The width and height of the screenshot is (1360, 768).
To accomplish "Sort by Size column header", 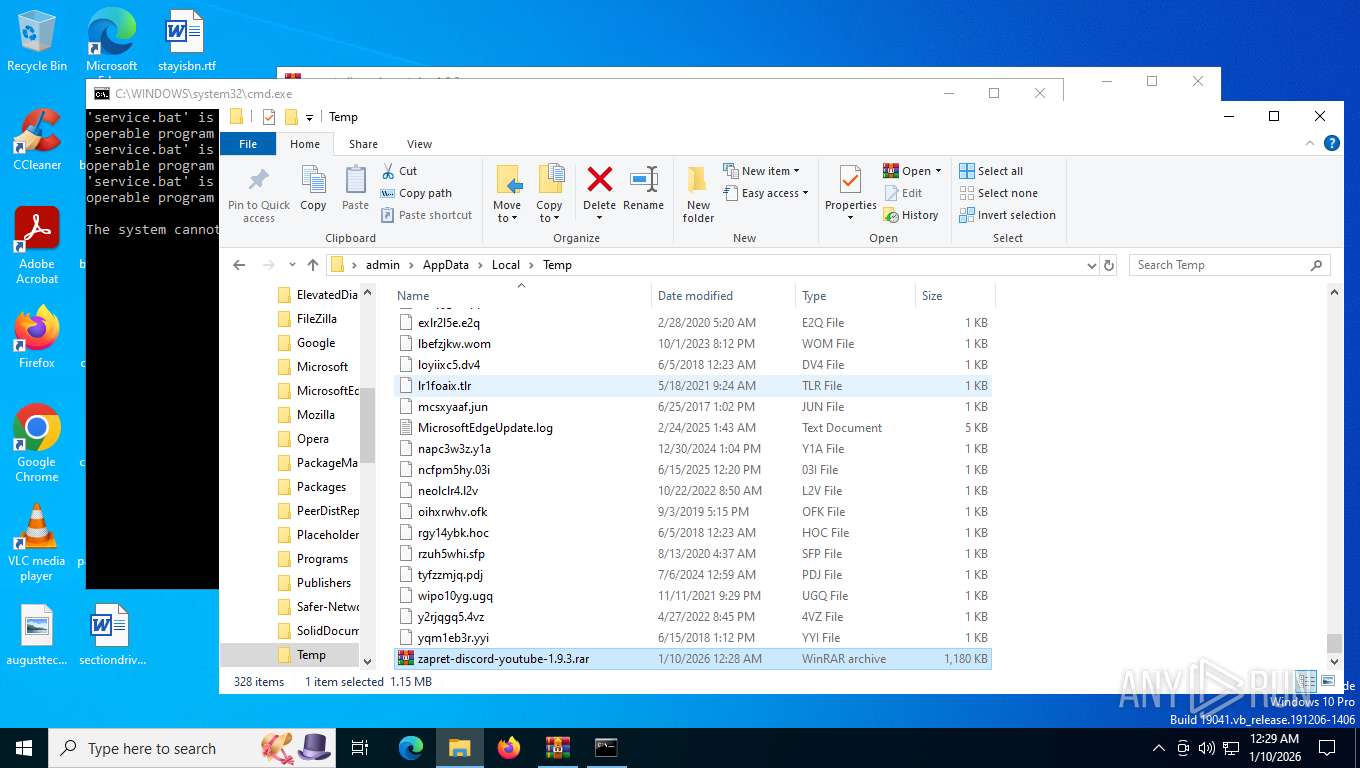I will coord(955,296).
